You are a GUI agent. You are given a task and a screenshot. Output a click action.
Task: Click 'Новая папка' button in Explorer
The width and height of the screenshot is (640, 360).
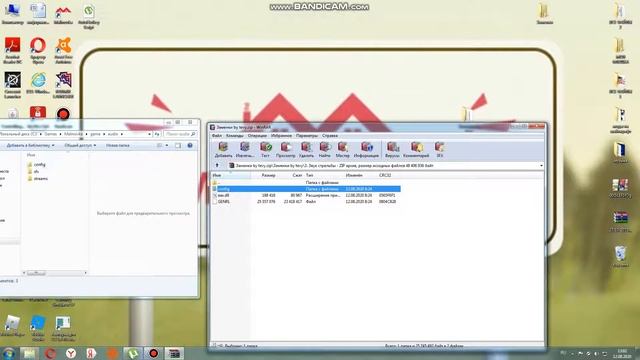pos(118,145)
